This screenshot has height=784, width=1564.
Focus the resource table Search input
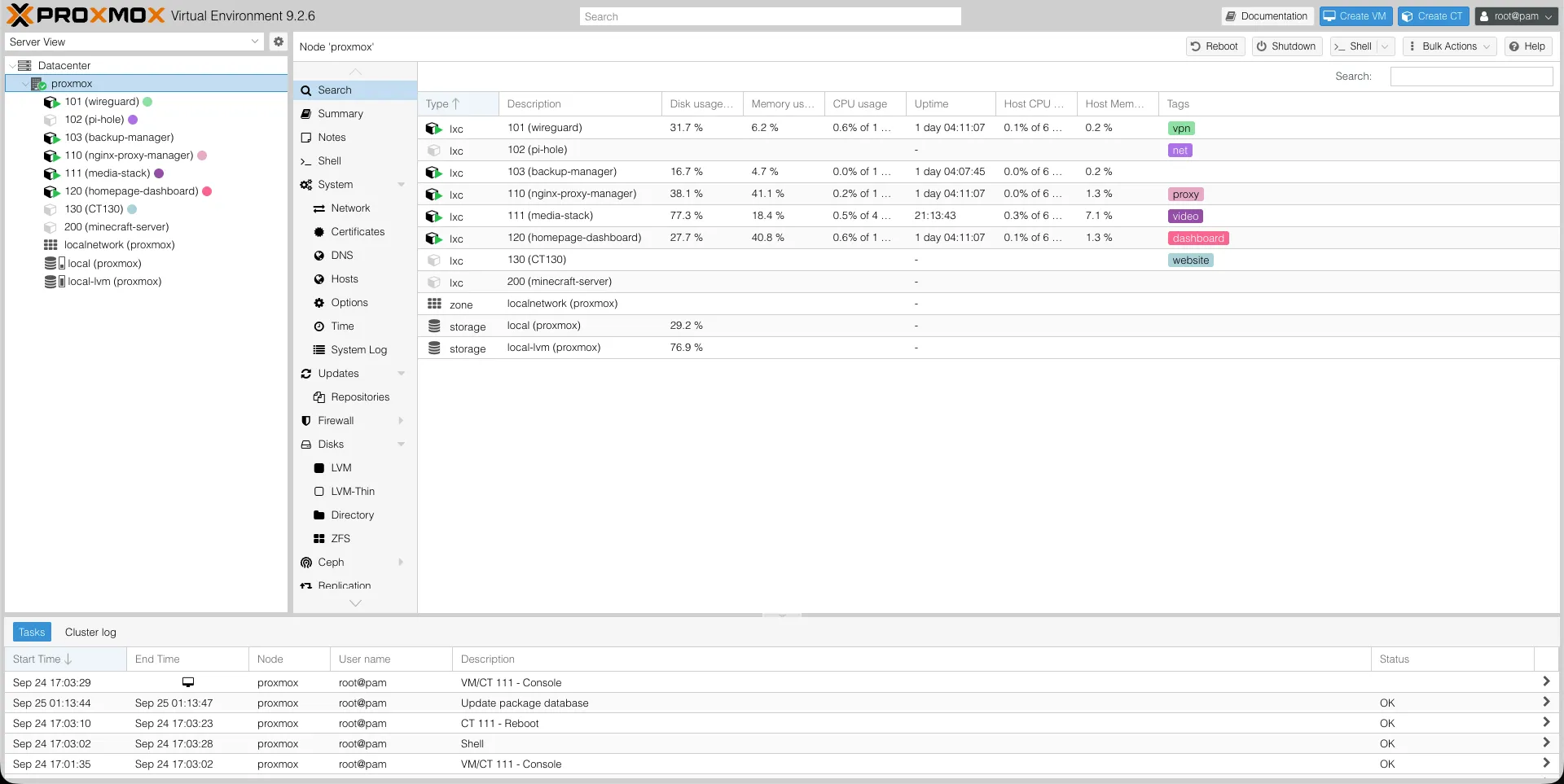point(1471,77)
